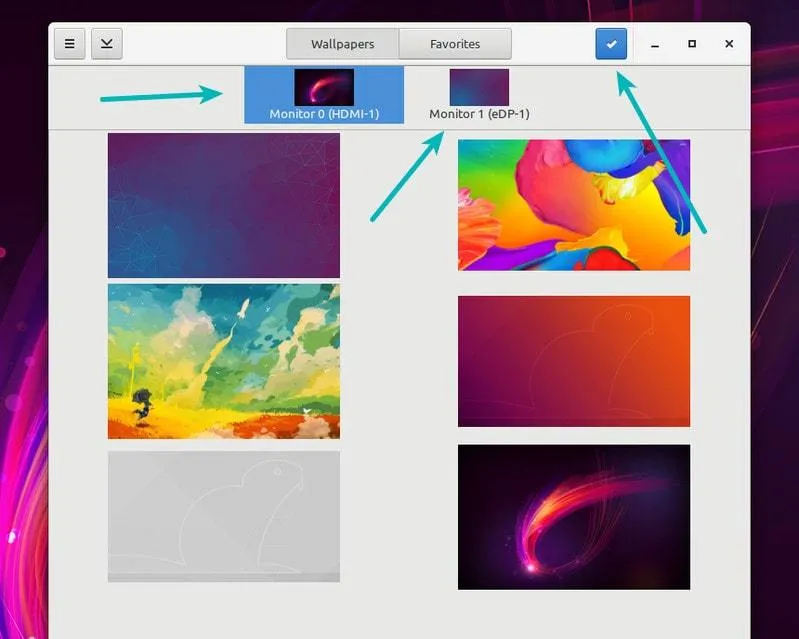This screenshot has width=799, height=639.
Task: Choose the colorful abstract paint wallpaper
Action: click(x=574, y=205)
